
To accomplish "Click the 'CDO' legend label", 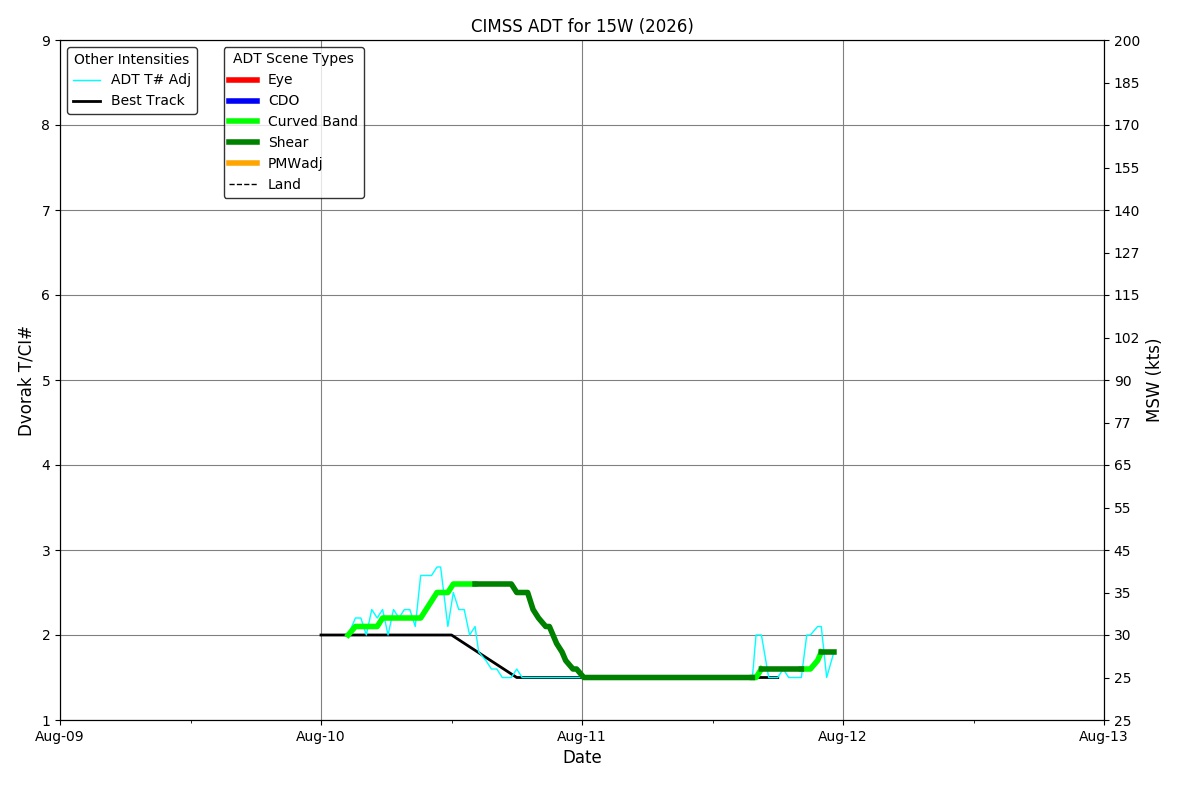I will tap(284, 101).
